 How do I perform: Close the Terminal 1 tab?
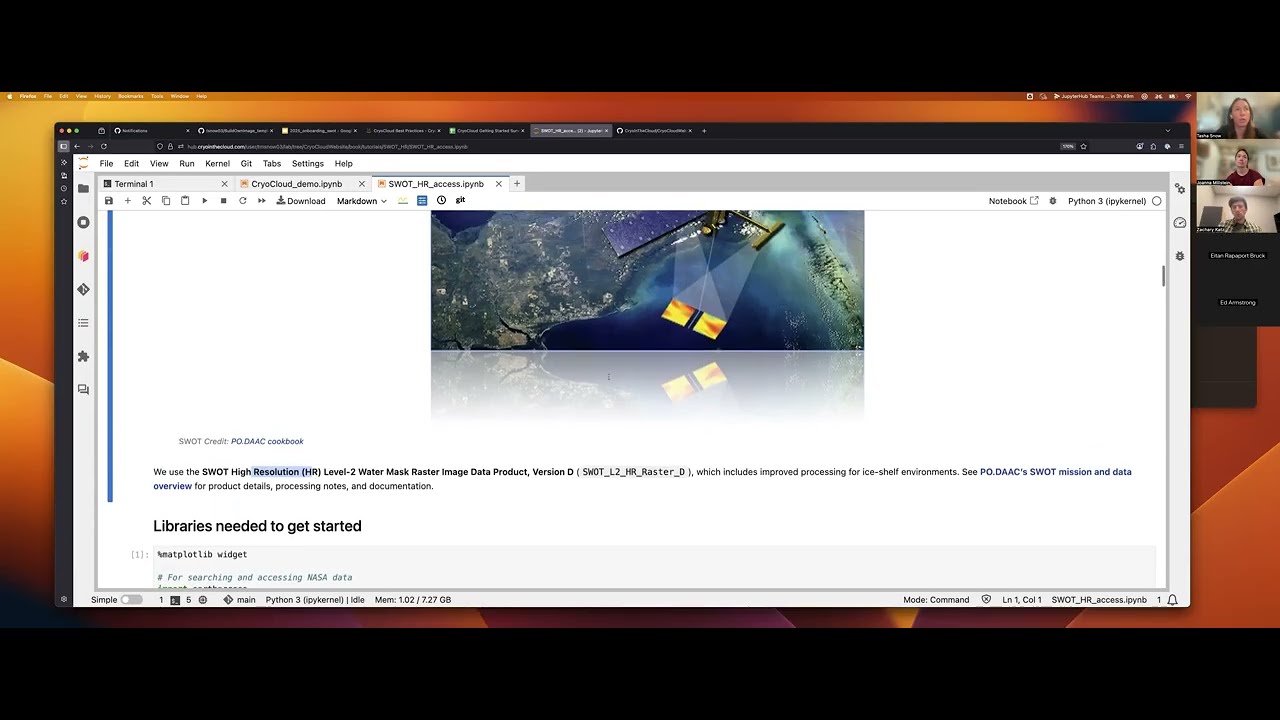coord(224,184)
